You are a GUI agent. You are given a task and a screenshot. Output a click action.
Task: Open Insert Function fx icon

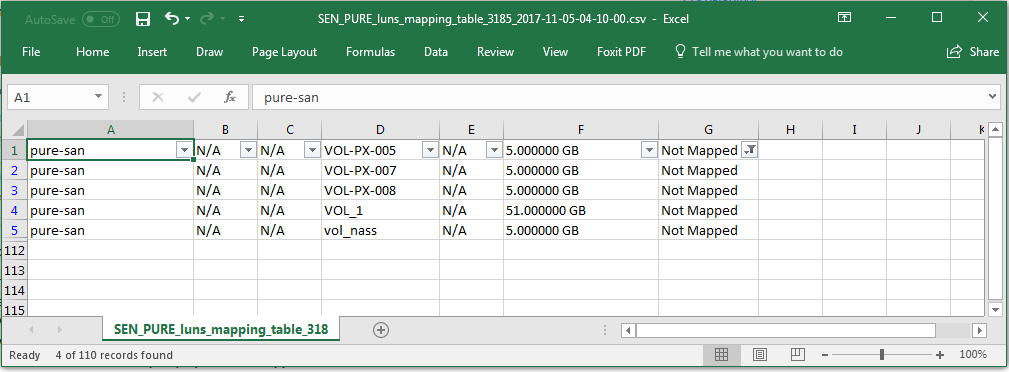tap(230, 98)
